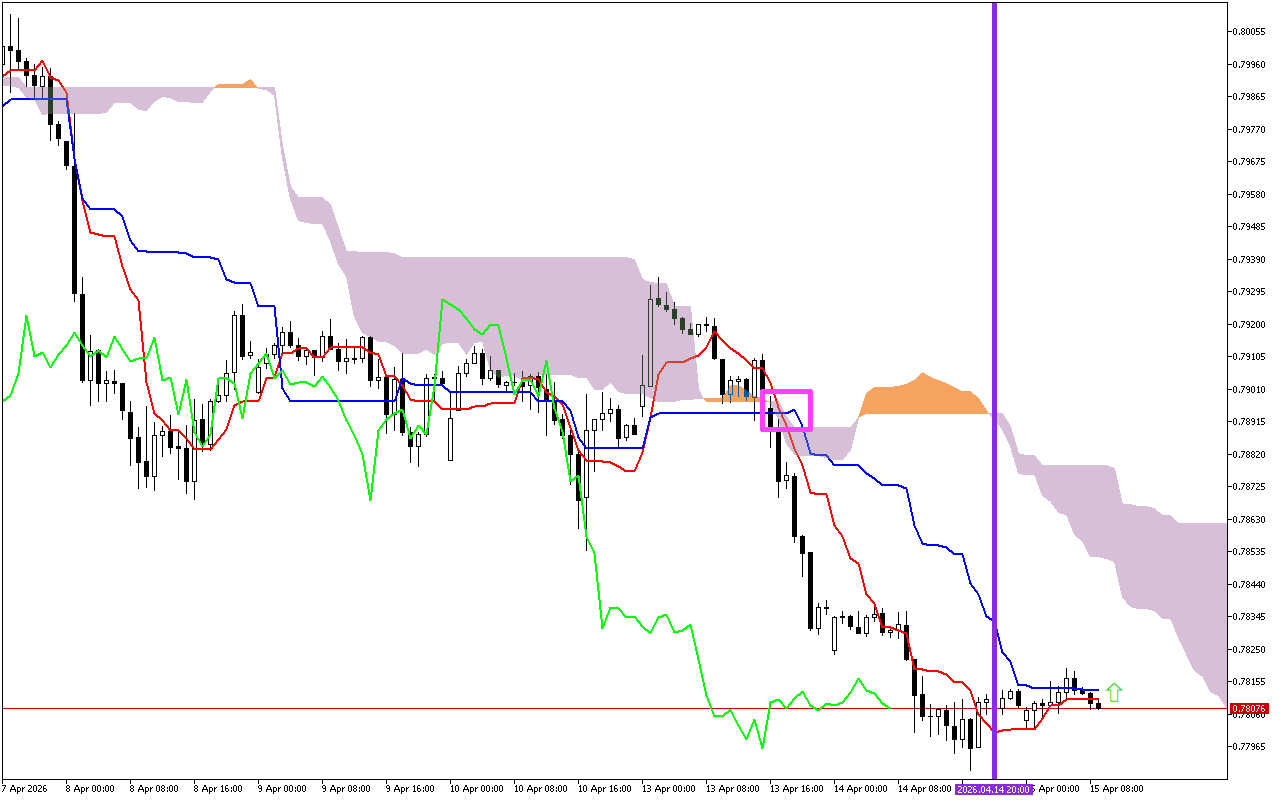
Task: Select the magenta rectangle on the chart
Action: pyautogui.click(x=787, y=410)
